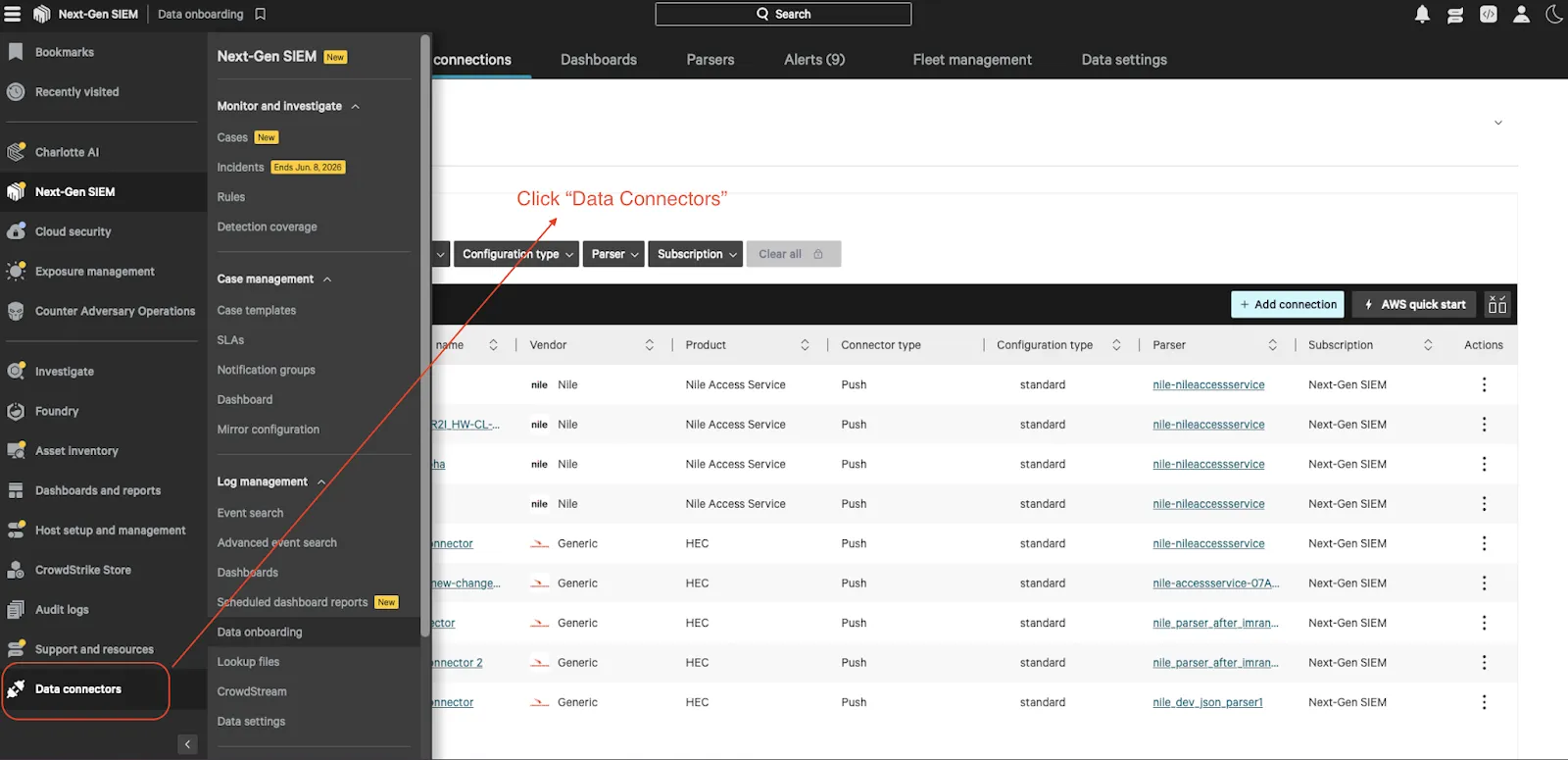Image resolution: width=1568 pixels, height=760 pixels.
Task: Open the column layout settings icon
Action: [1497, 305]
